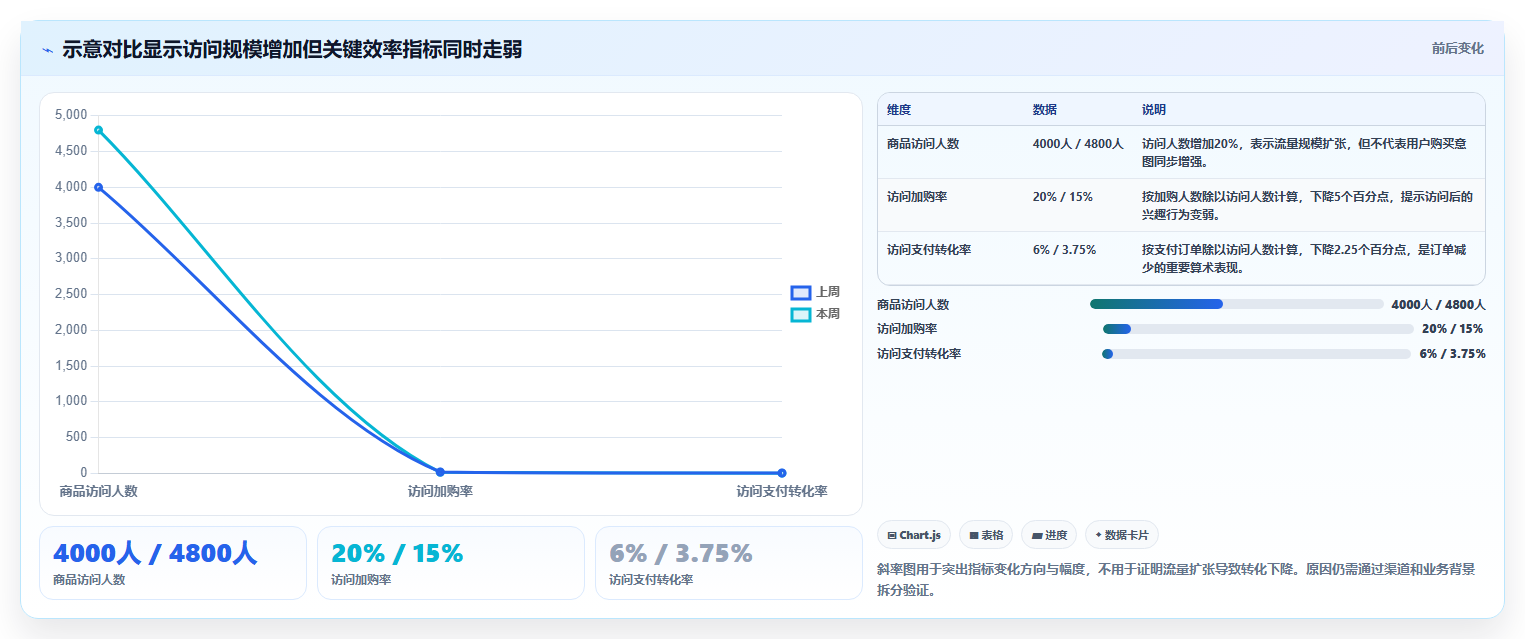Image resolution: width=1525 pixels, height=639 pixels.
Task: Open the 4000人 / 4800人 data card
Action: tap(173, 563)
